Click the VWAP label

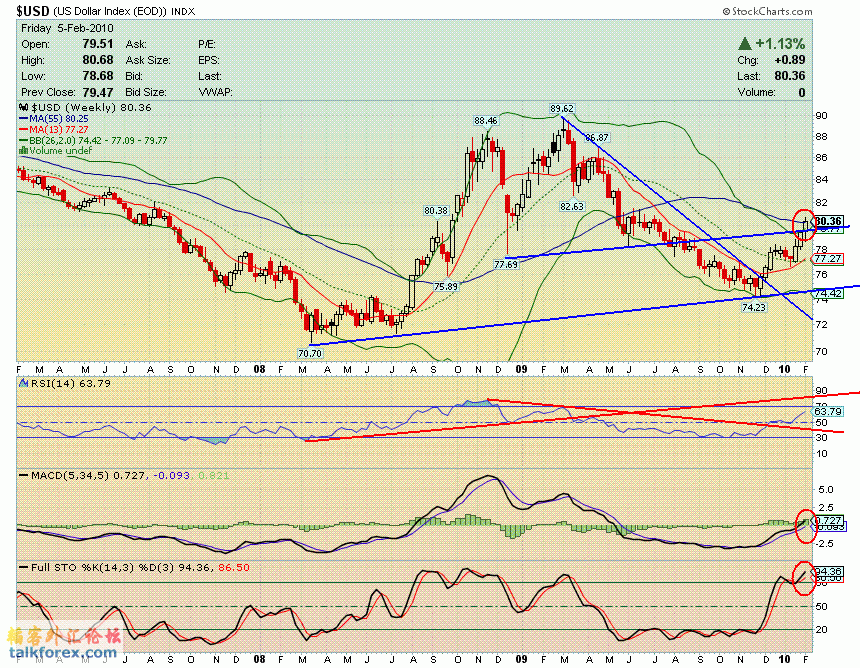point(215,92)
